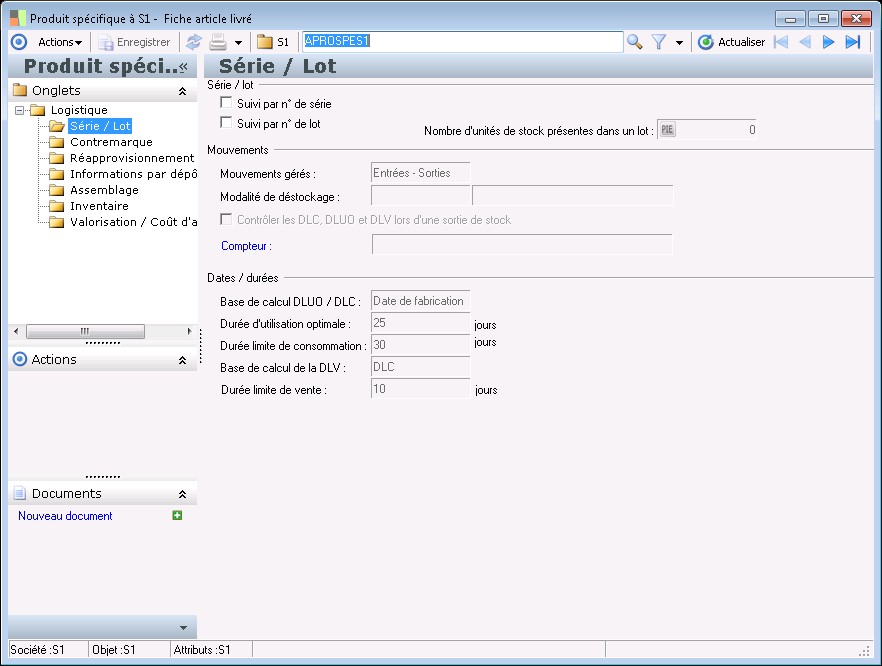Collapse the side panel with double chevron
The height and width of the screenshot is (666, 882).
(x=183, y=67)
